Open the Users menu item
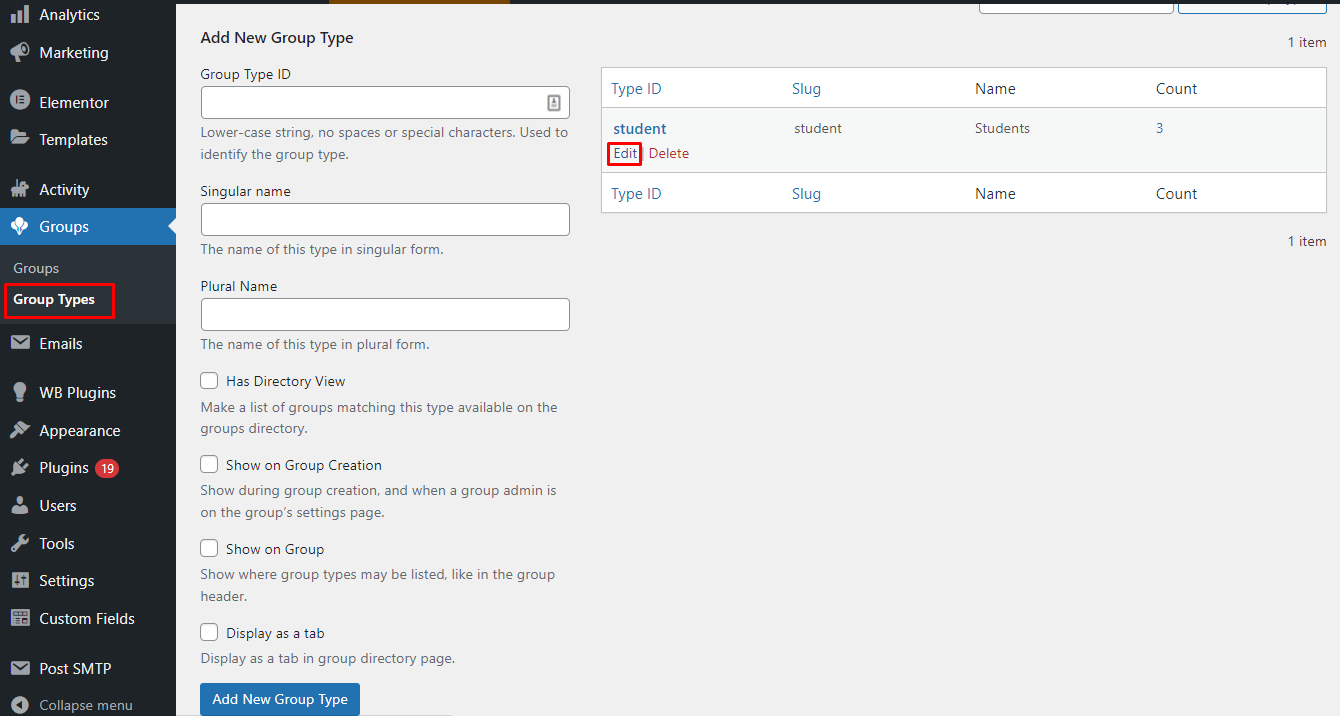Image resolution: width=1340 pixels, height=716 pixels. (x=57, y=506)
